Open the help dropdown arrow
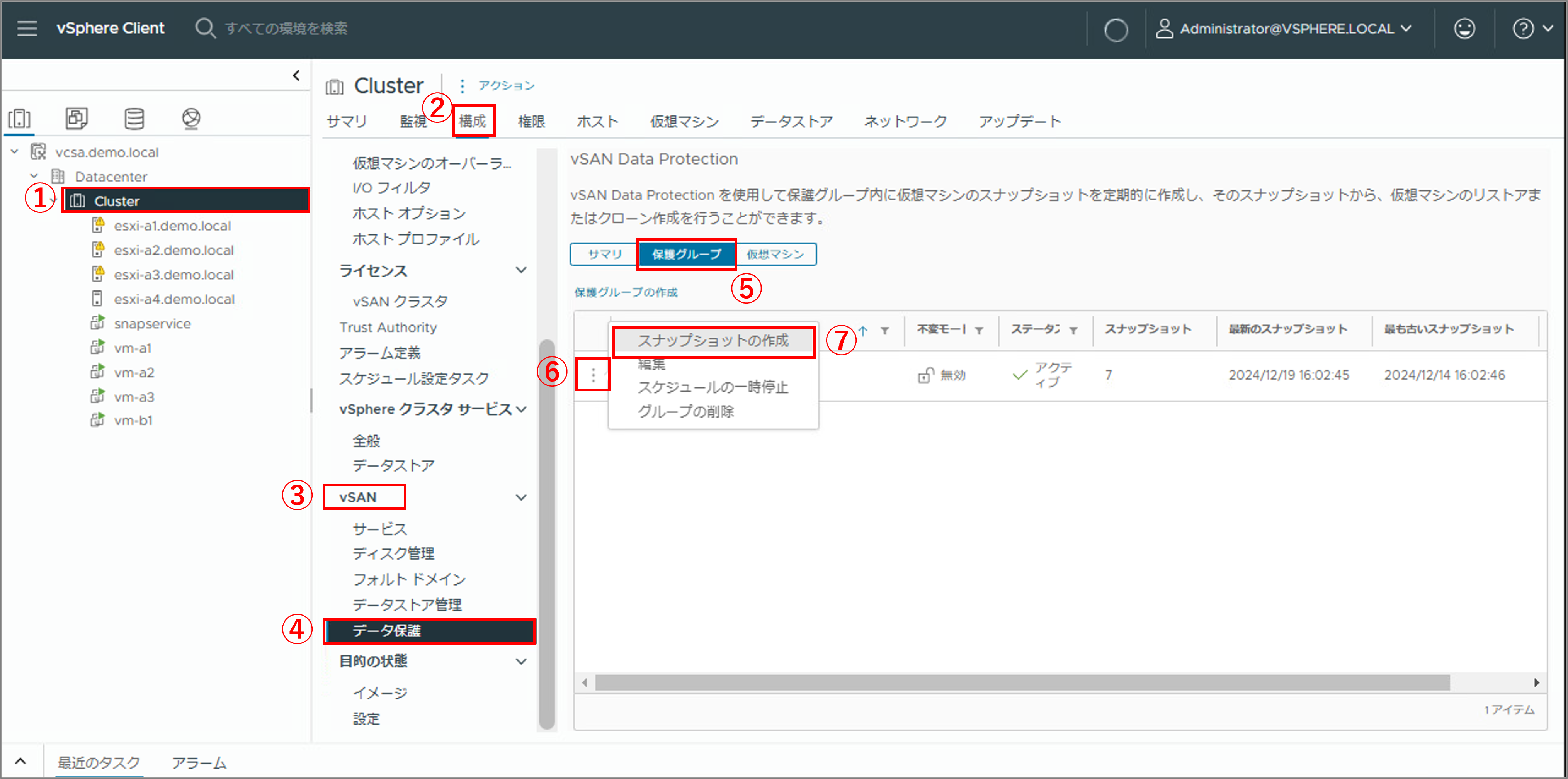 1548,29
